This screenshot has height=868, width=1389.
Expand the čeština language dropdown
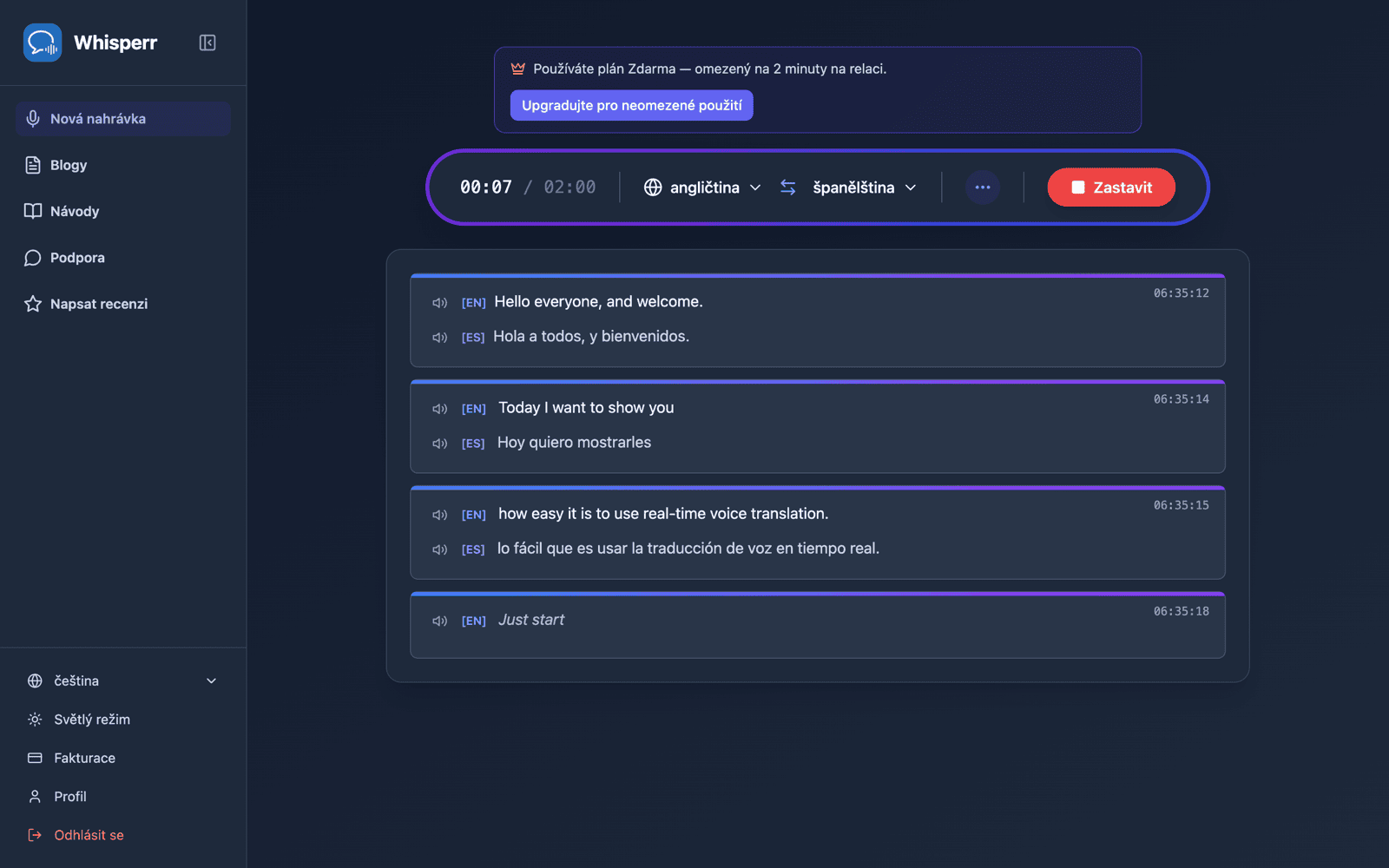[x=122, y=681]
